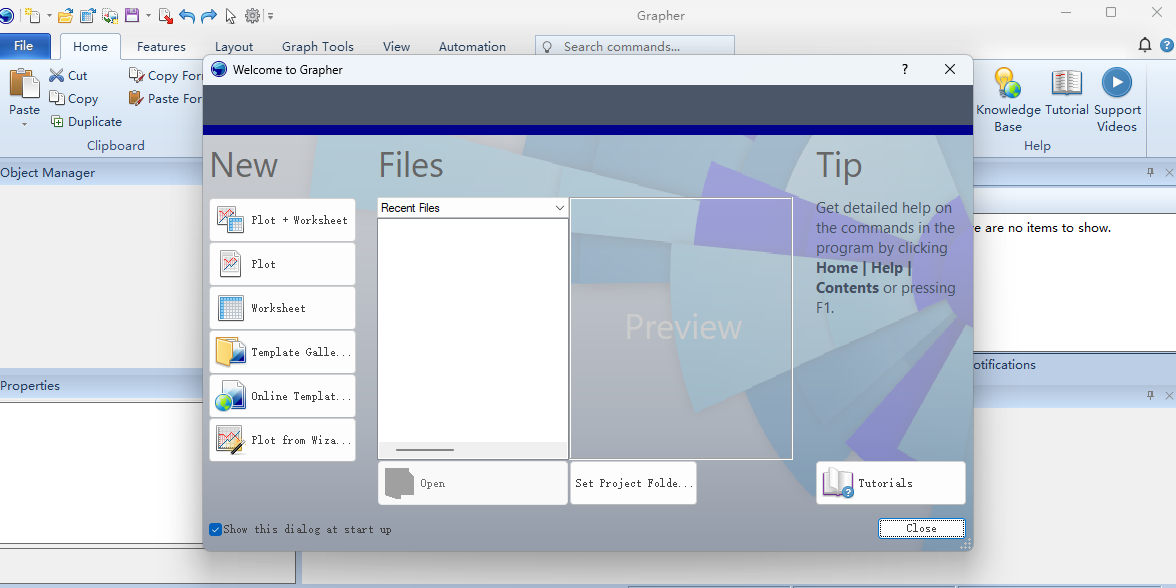Screen dimensions: 1176x588
Task: Click the Properties panel title
Action: pos(30,386)
